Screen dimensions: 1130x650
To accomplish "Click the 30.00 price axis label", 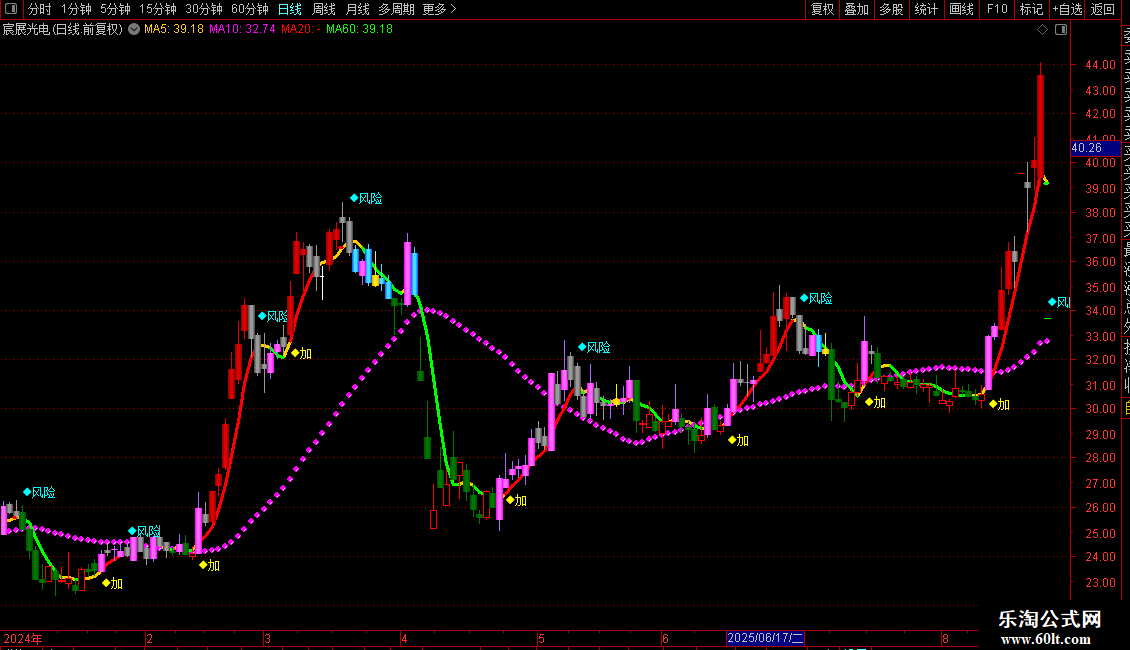I will point(1100,409).
